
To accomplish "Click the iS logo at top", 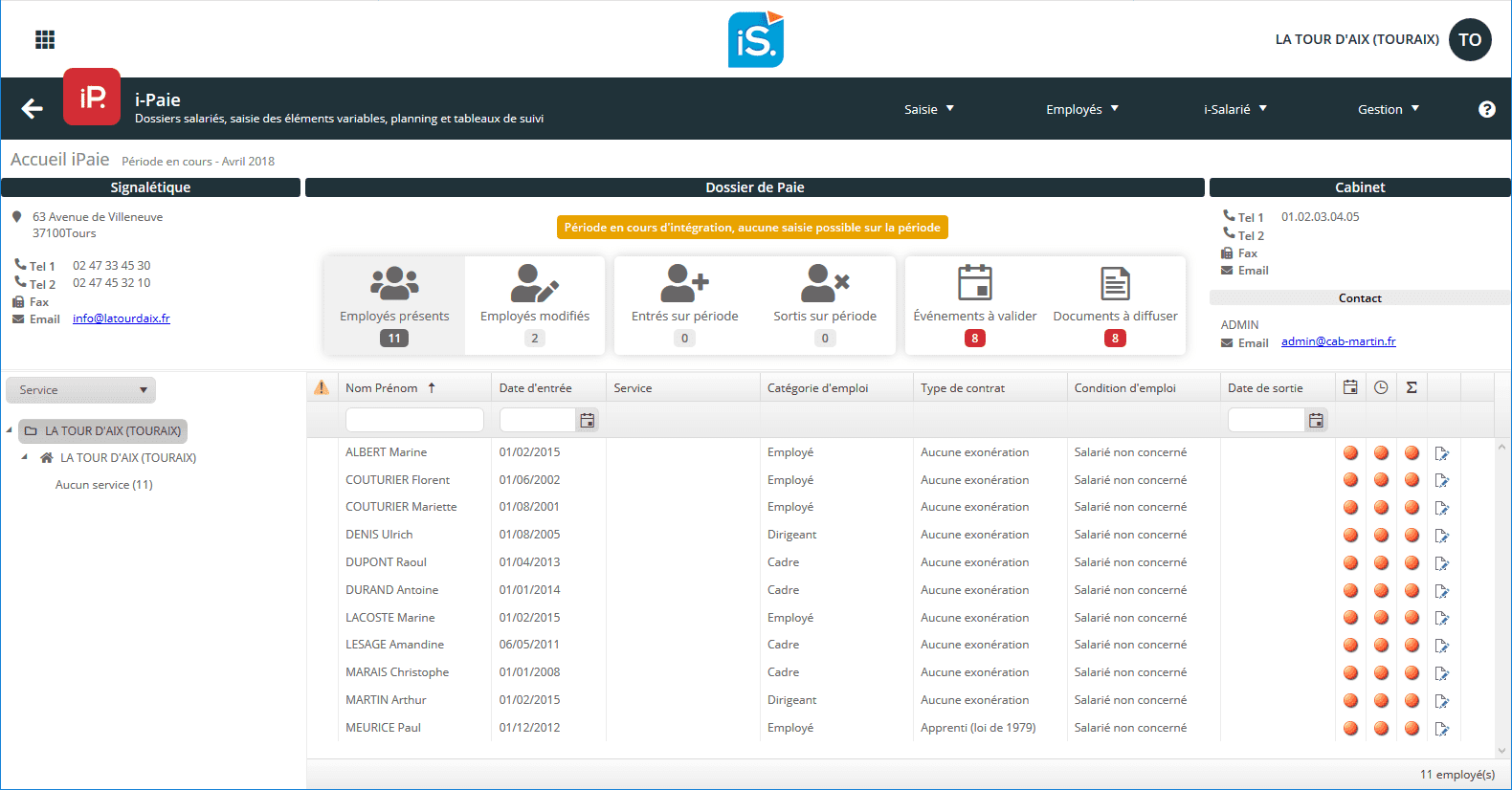I will 756,39.
